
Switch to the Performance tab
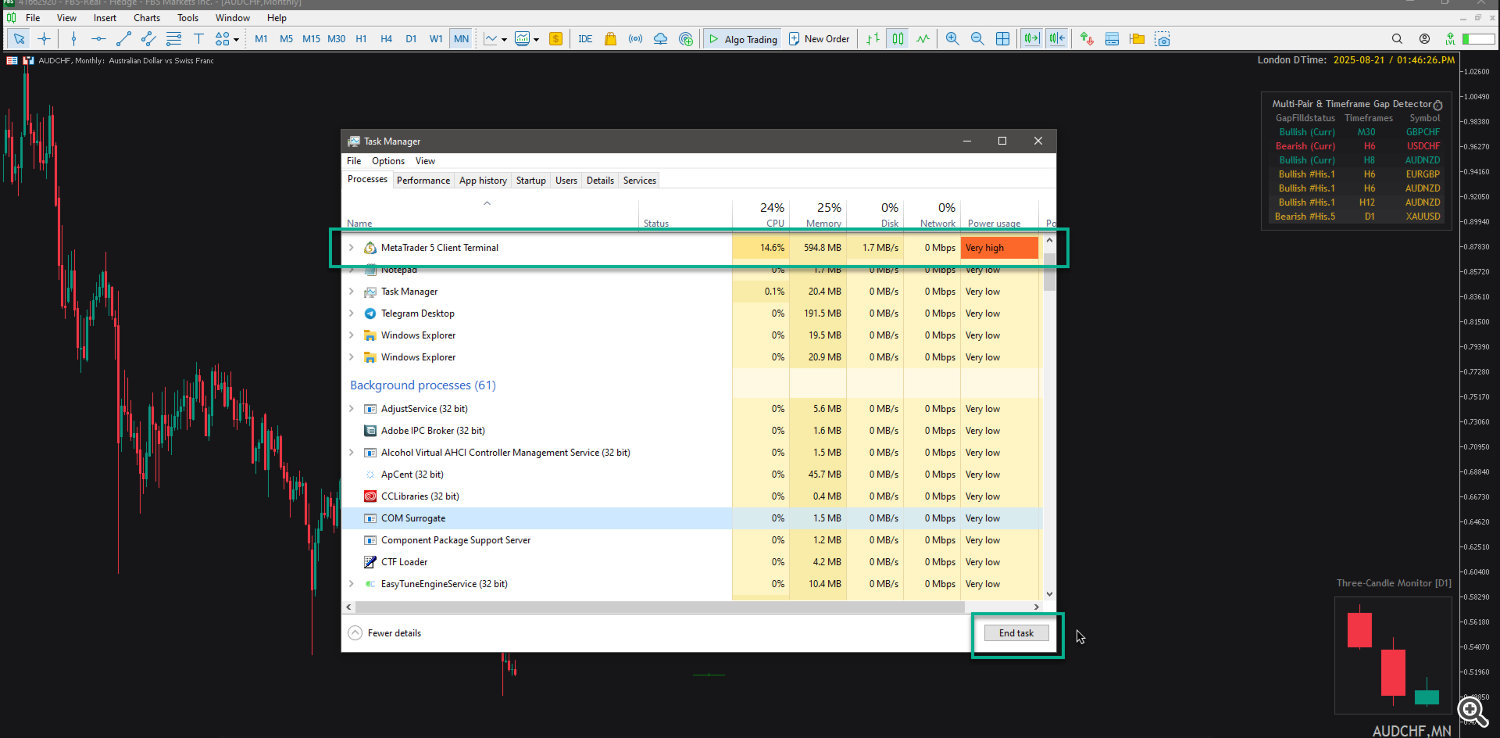[x=423, y=180]
